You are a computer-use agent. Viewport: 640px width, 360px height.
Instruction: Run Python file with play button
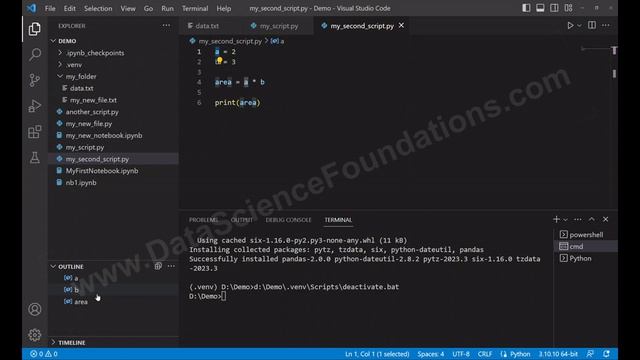click(570, 25)
